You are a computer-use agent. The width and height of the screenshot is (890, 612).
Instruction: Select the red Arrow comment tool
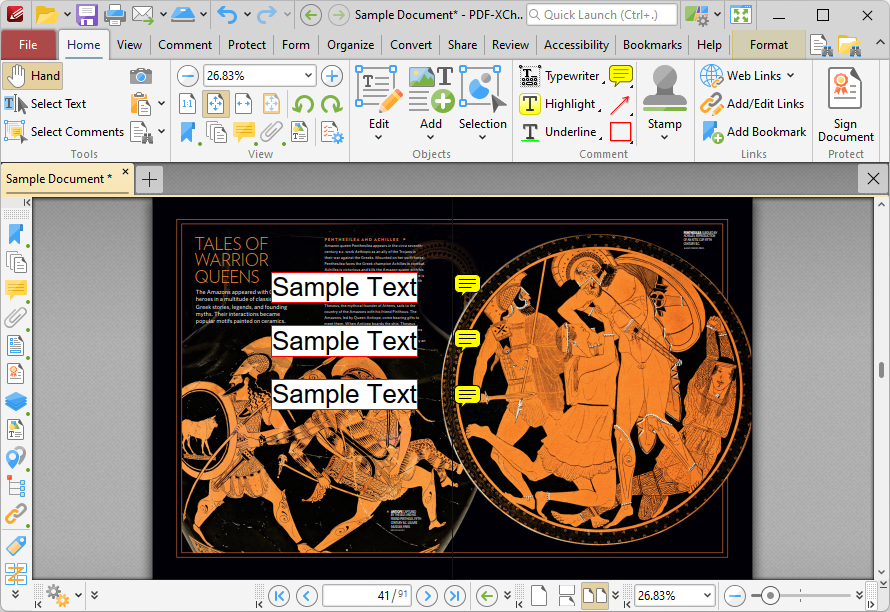coord(620,104)
